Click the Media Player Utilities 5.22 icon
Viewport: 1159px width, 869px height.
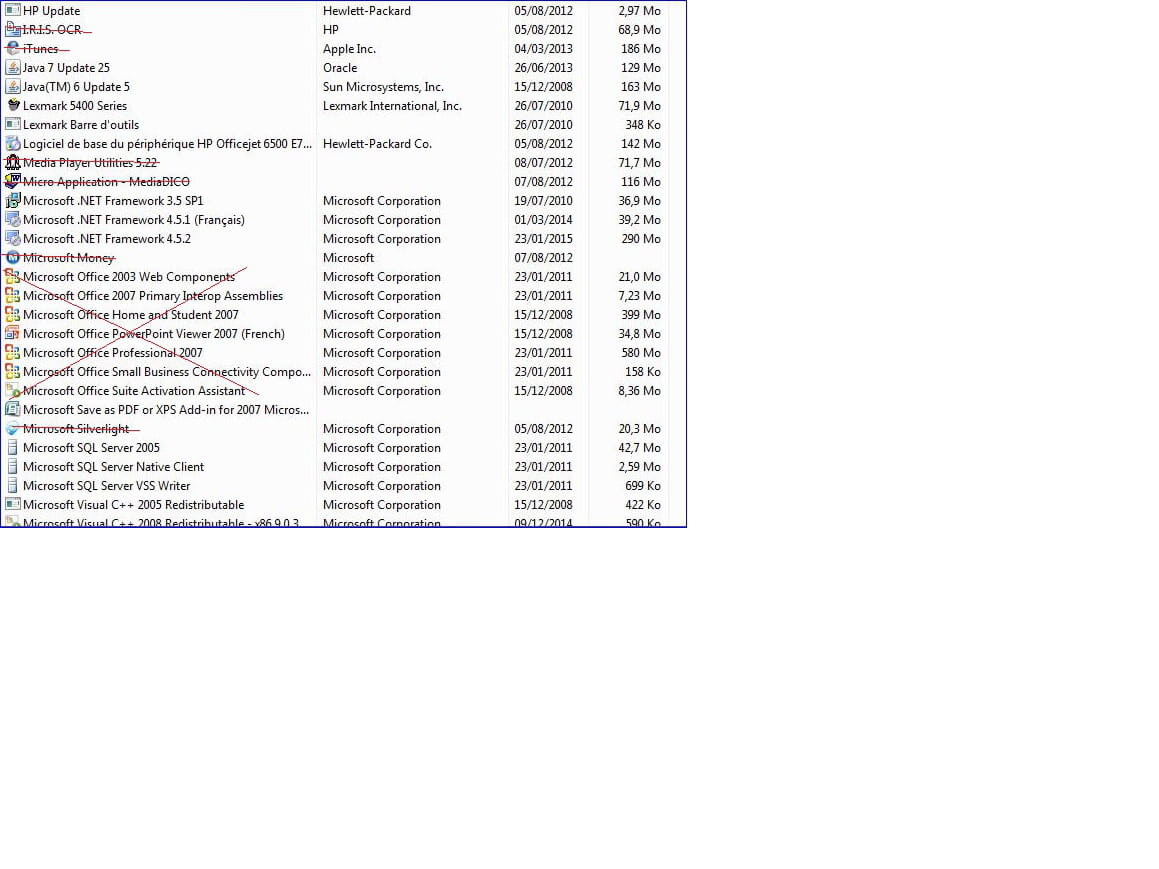click(x=13, y=163)
